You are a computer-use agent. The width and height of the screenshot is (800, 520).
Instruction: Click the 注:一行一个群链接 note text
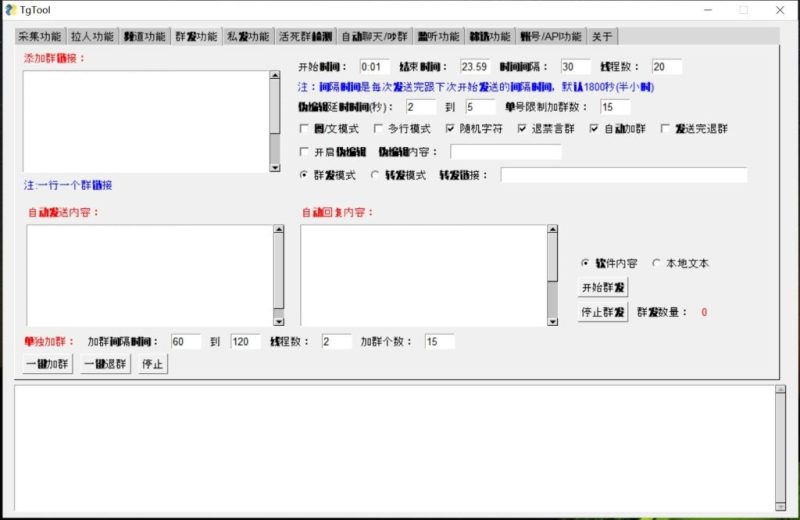tap(68, 185)
